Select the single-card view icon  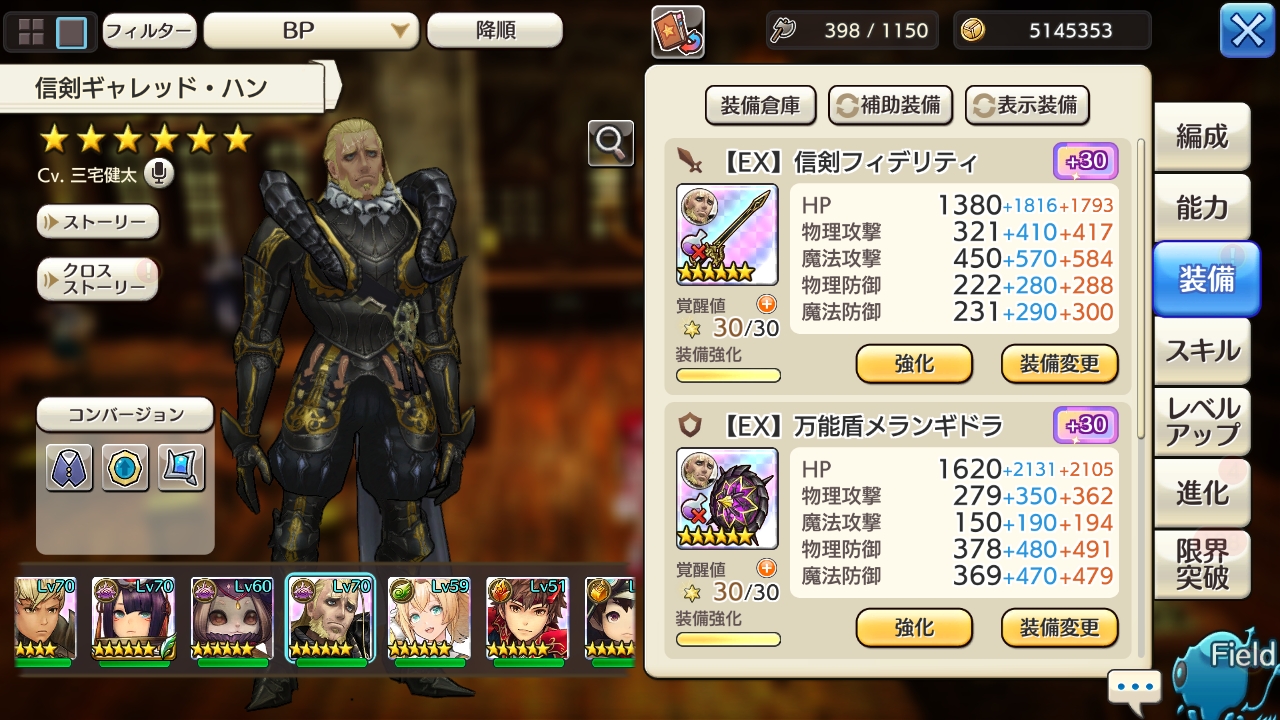pos(70,32)
